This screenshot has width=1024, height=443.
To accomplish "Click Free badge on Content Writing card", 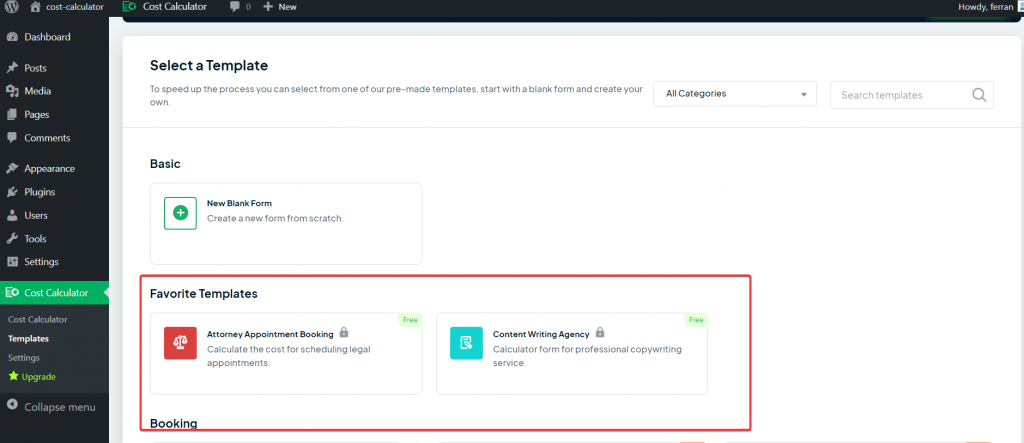I will coord(696,320).
